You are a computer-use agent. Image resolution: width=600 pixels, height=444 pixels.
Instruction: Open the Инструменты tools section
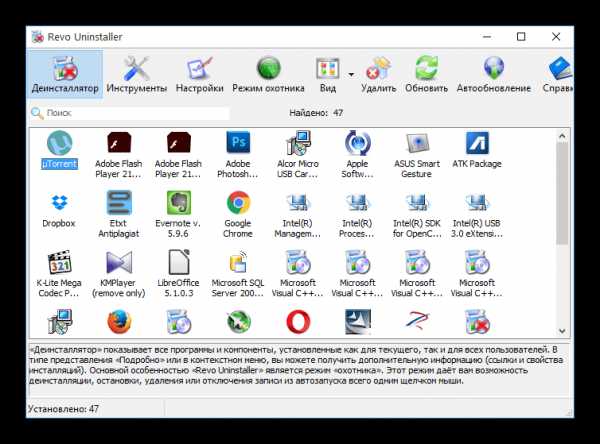pyautogui.click(x=137, y=74)
